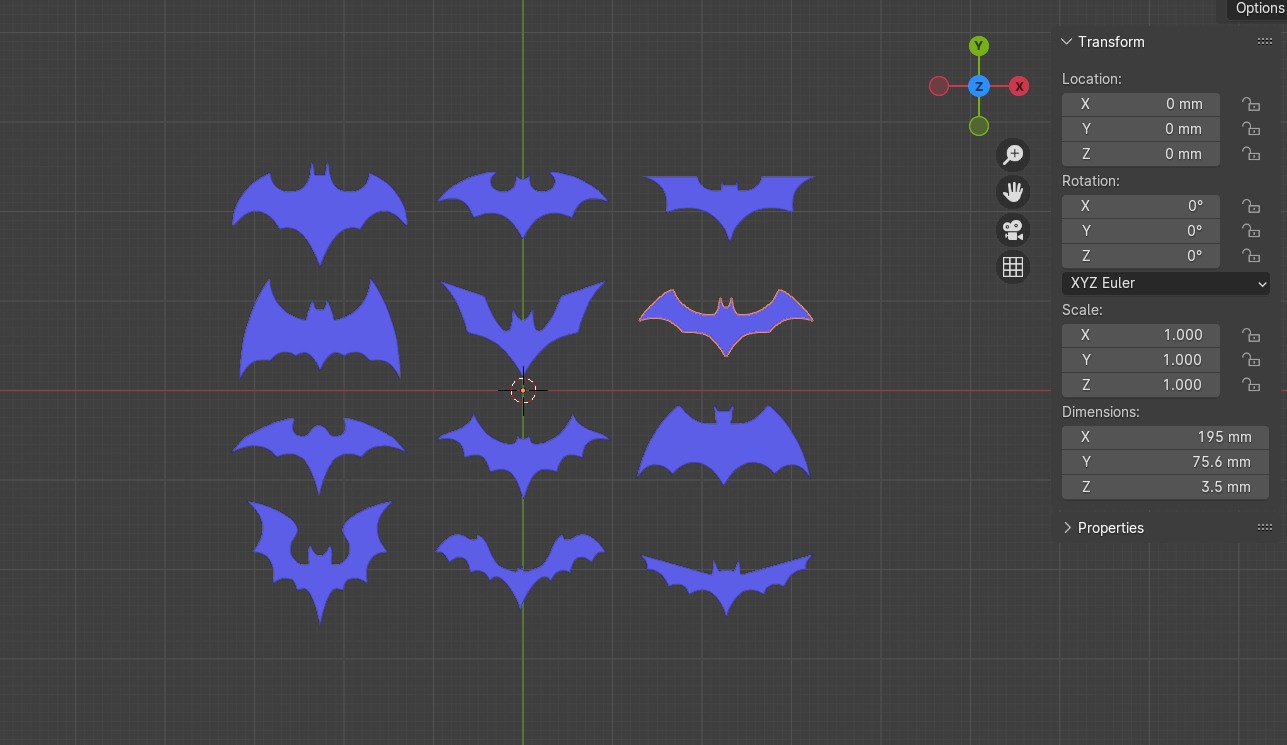Select the bottom-right thin-winged bat logo
Viewport: 1287px width, 745px height.
727,587
